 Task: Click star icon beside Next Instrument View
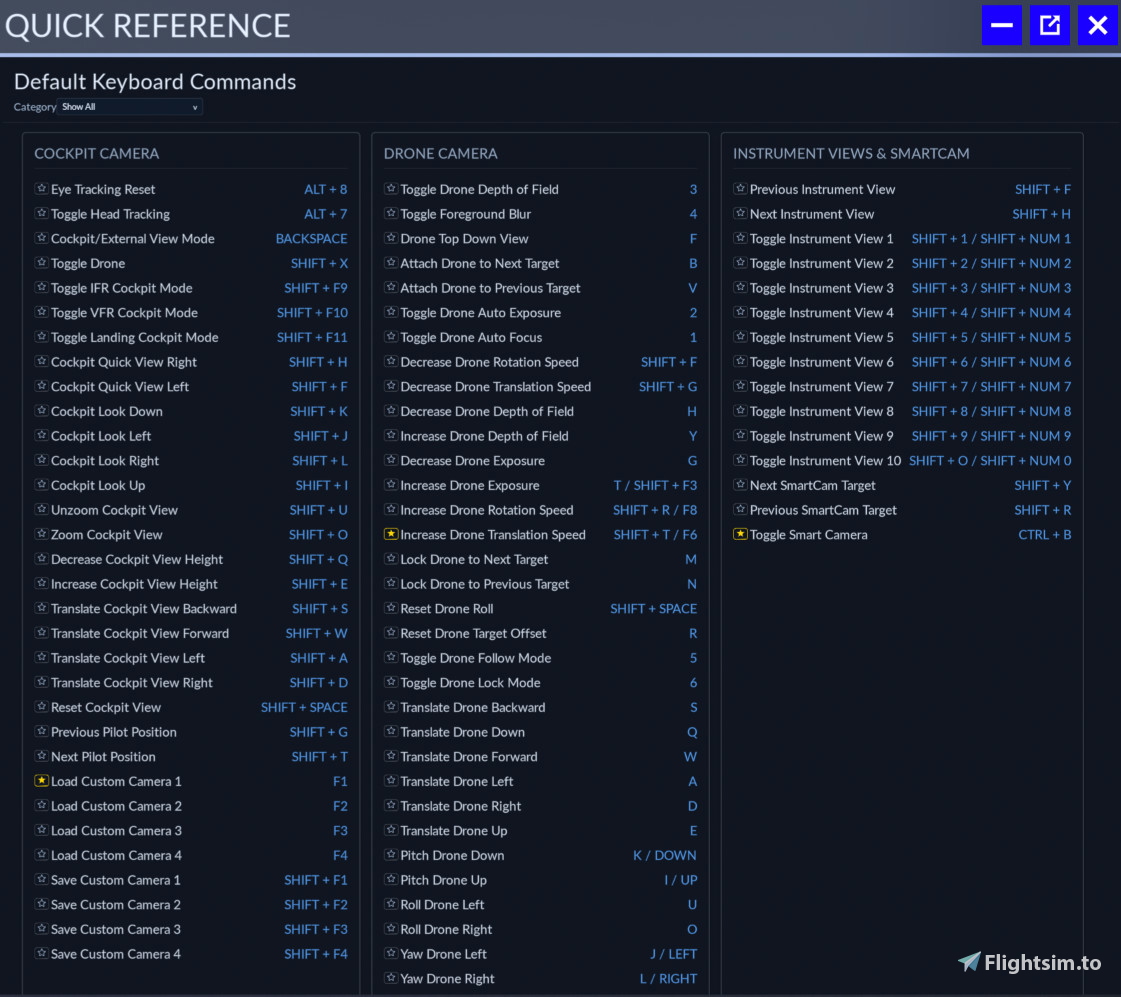click(741, 213)
